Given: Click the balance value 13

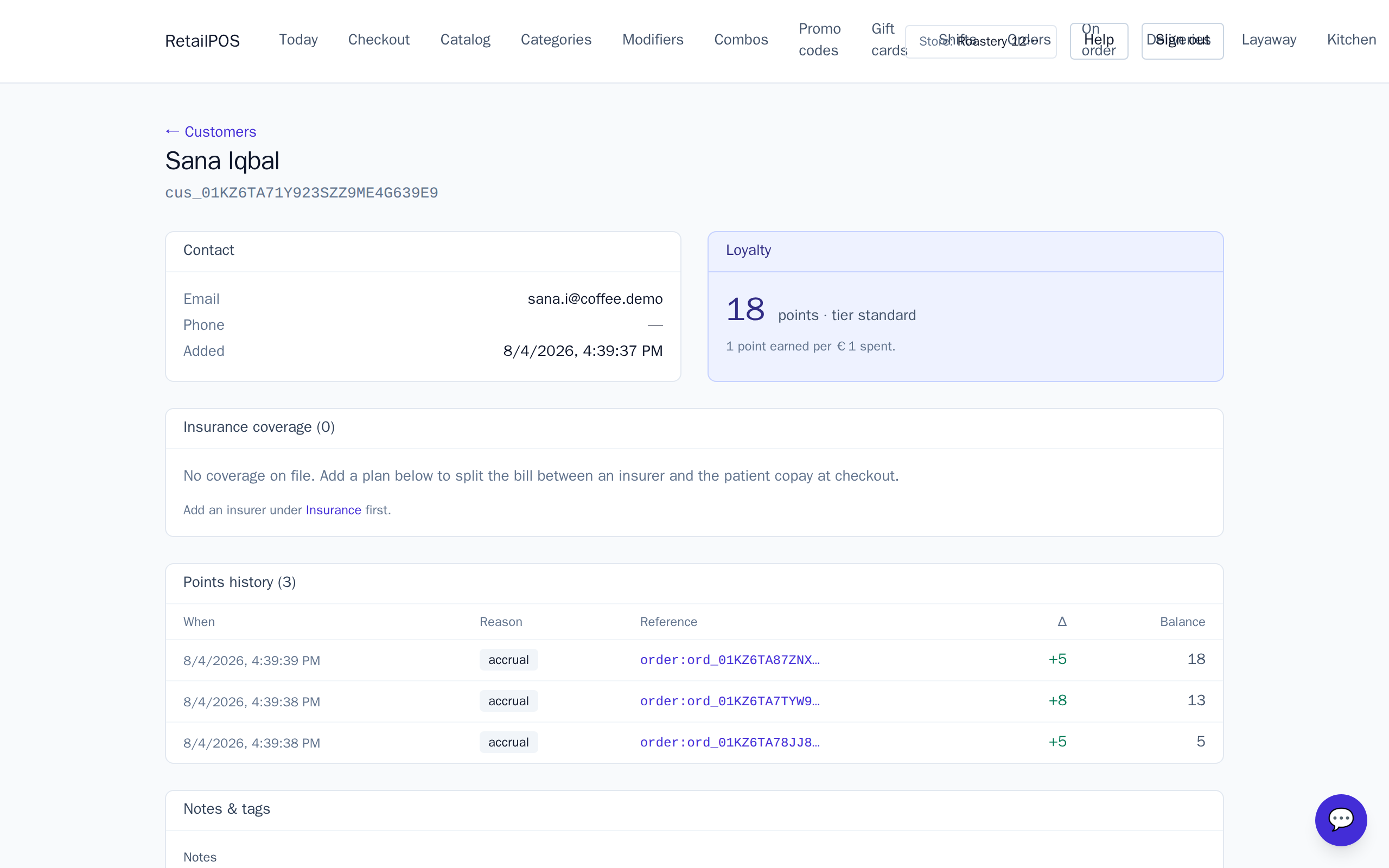Looking at the screenshot, I should coord(1196,700).
